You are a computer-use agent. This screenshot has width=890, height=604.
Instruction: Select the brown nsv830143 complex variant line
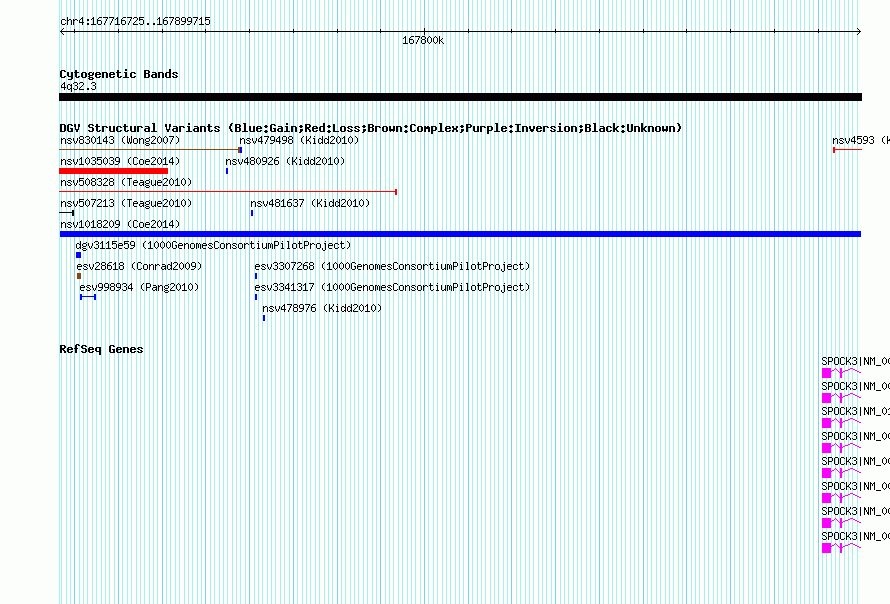[x=149, y=150]
